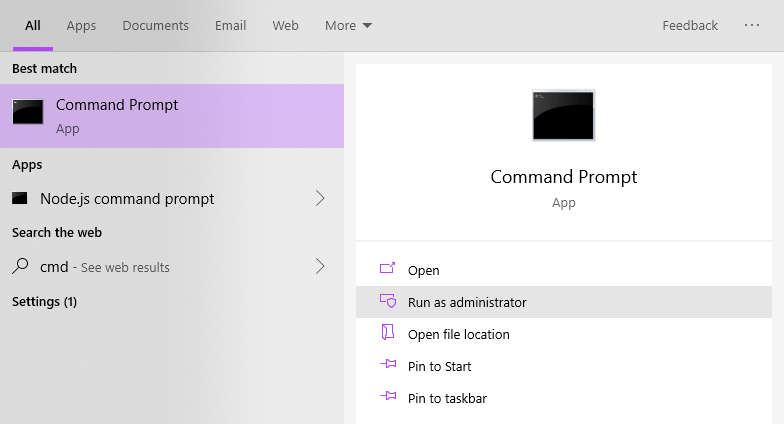Image resolution: width=784 pixels, height=424 pixels.
Task: Expand Node.js command prompt chevron arrow
Action: point(320,199)
